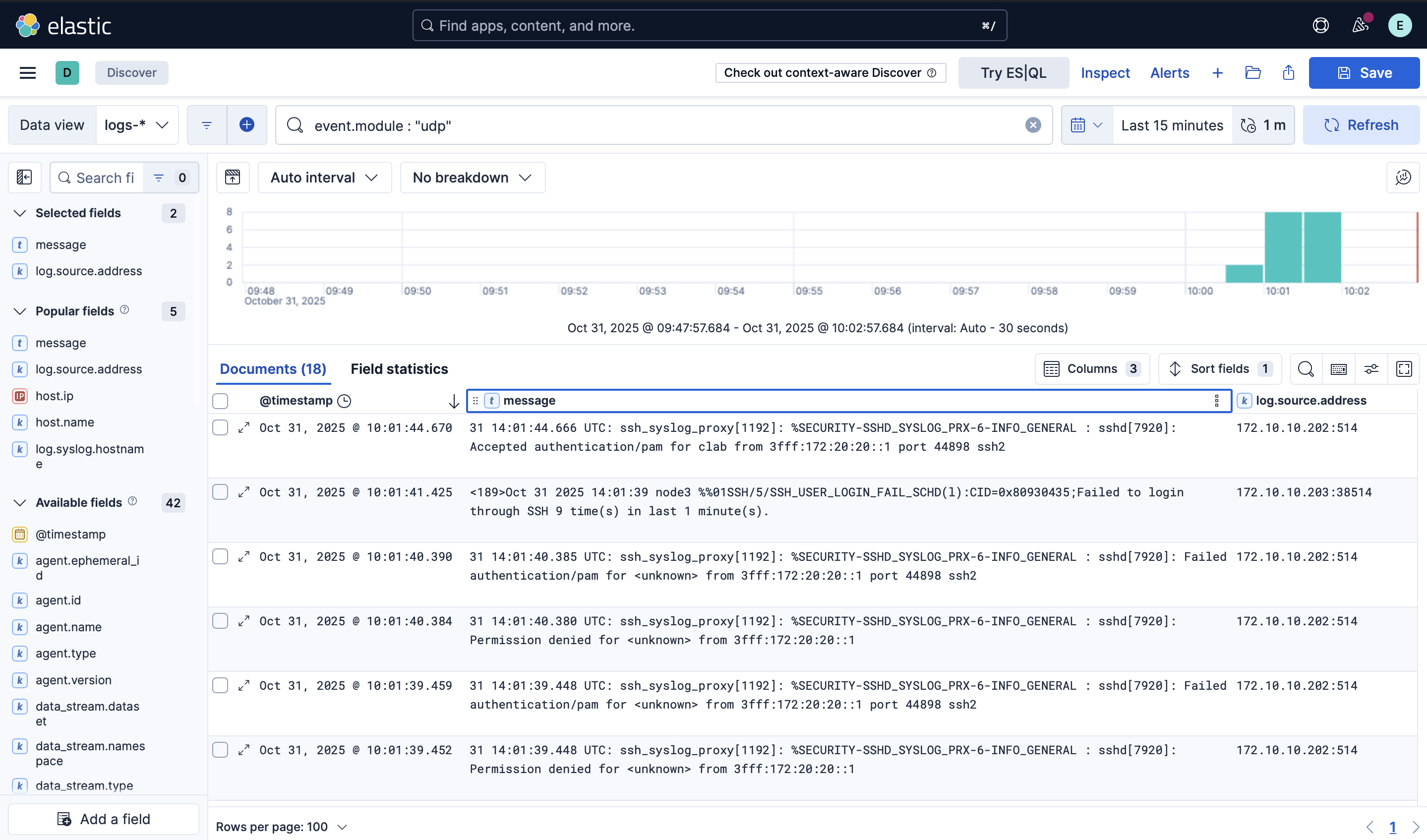Screen dimensions: 1427x840
Task: Sort @timestamp with down arrow
Action: pos(454,401)
